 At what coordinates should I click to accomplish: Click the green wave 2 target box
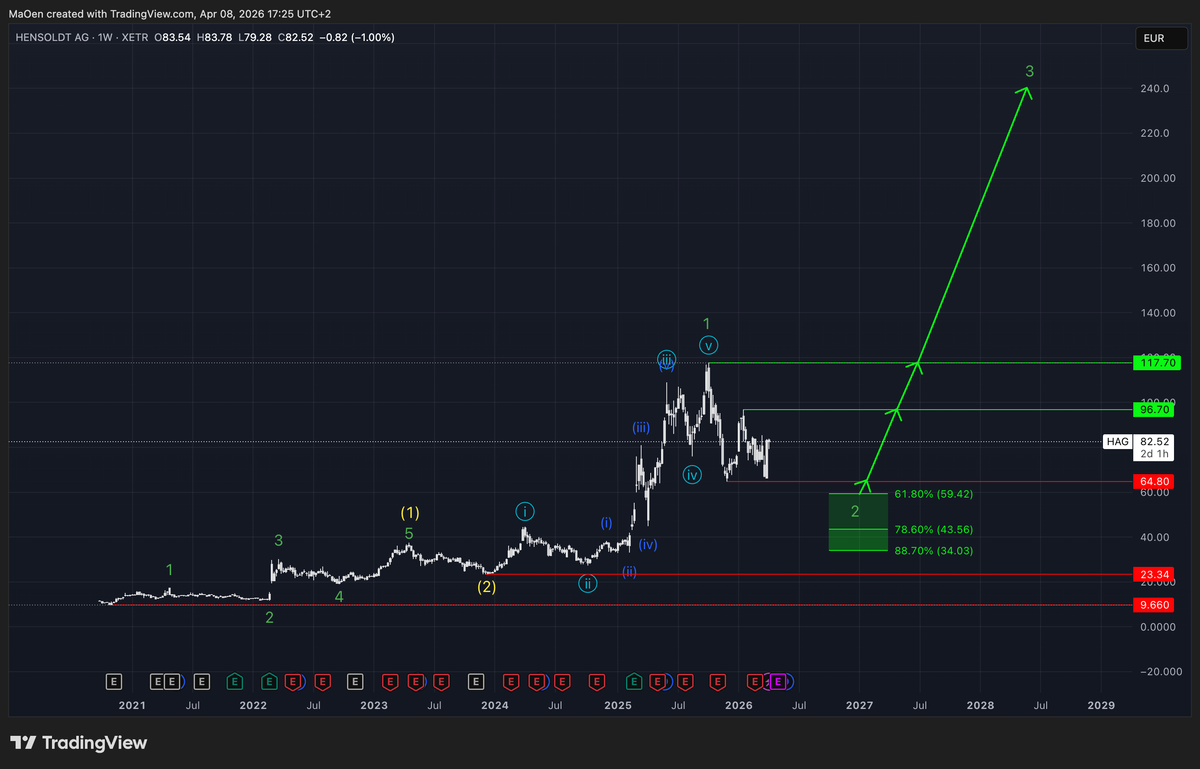857,521
